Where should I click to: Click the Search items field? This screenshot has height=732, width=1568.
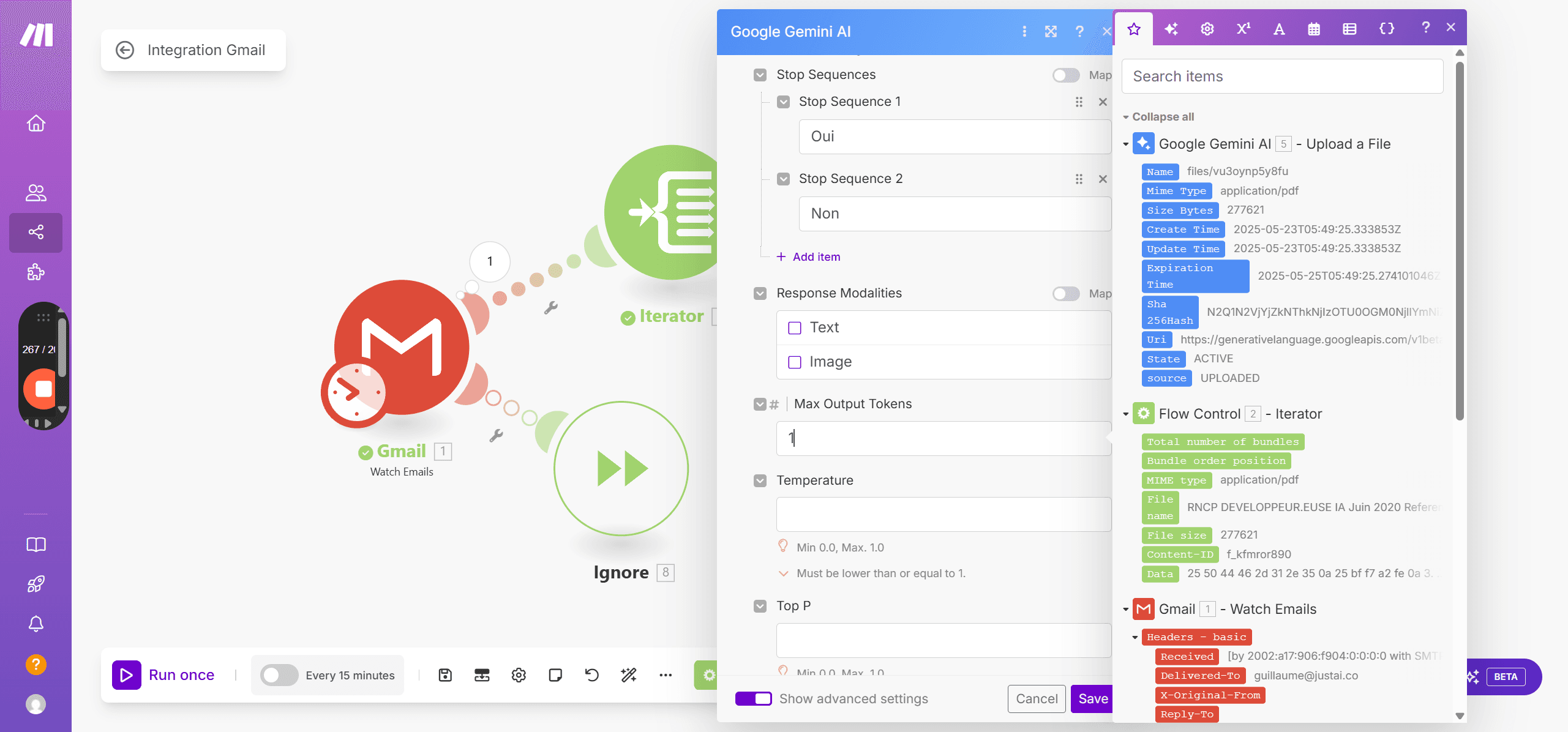pos(1282,77)
